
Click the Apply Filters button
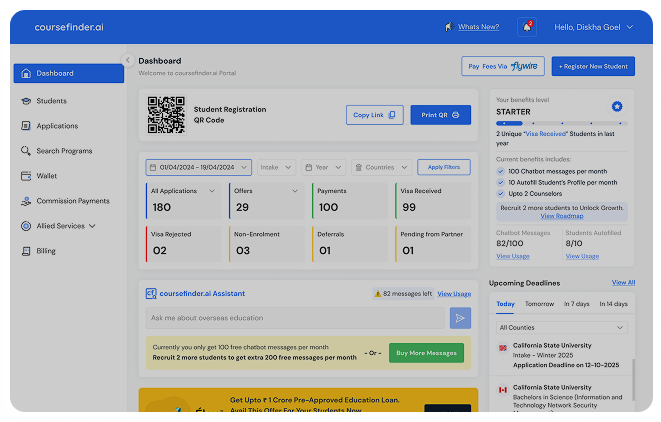(x=444, y=167)
